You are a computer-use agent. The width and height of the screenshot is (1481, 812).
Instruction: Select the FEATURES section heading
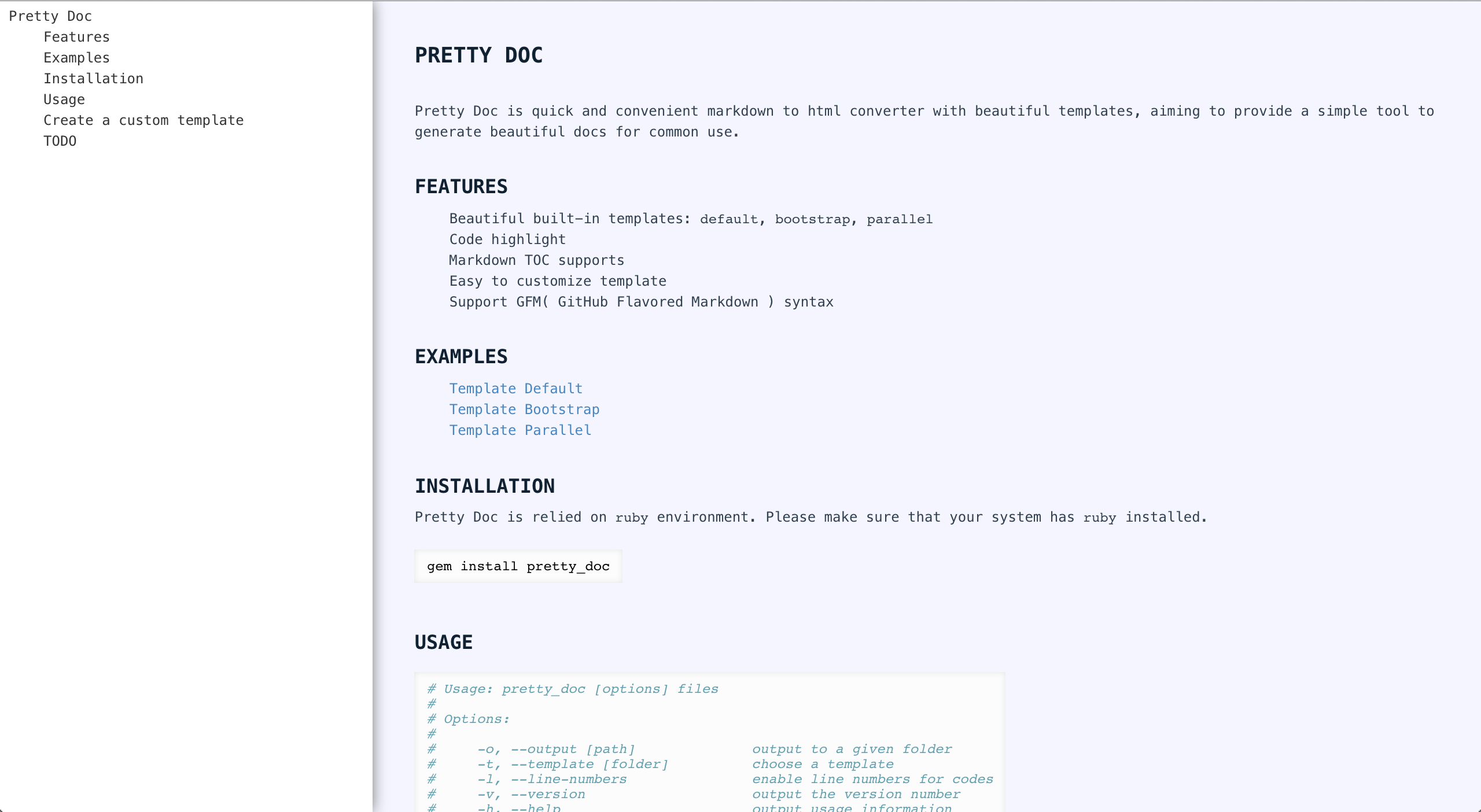(461, 186)
